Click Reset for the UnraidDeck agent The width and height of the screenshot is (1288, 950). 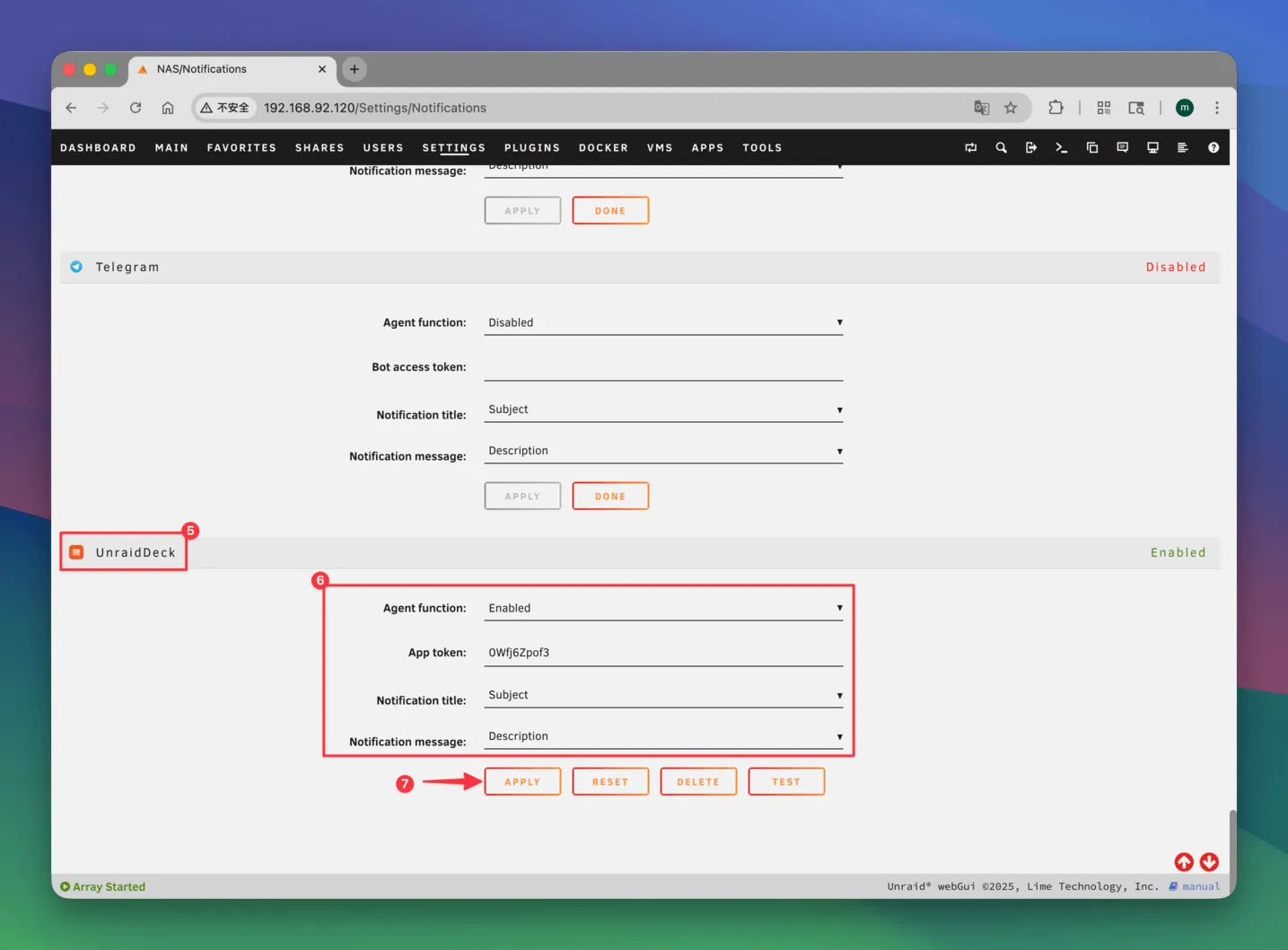[x=610, y=781]
